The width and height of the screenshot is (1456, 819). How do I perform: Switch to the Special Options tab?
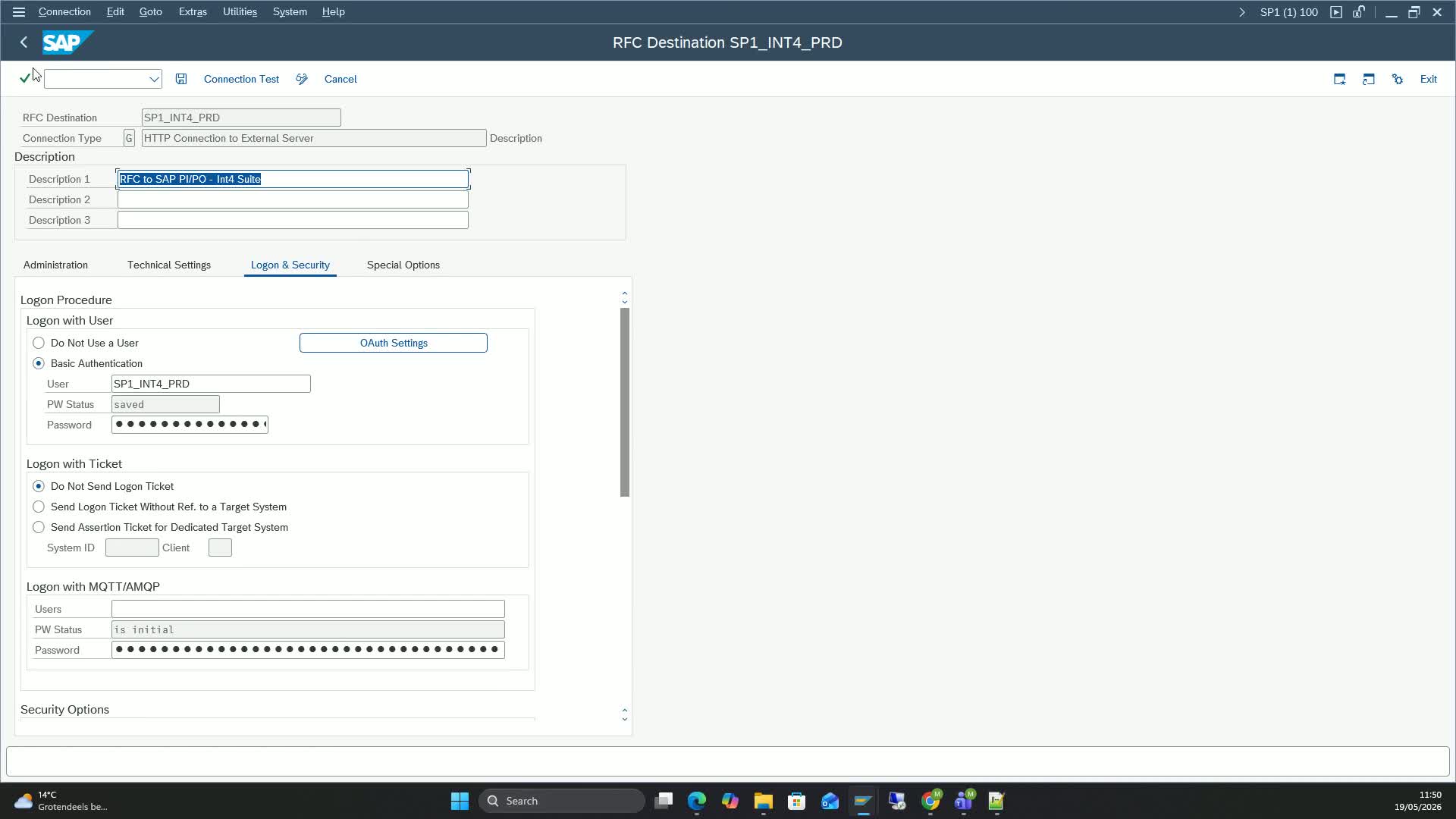[x=403, y=265]
